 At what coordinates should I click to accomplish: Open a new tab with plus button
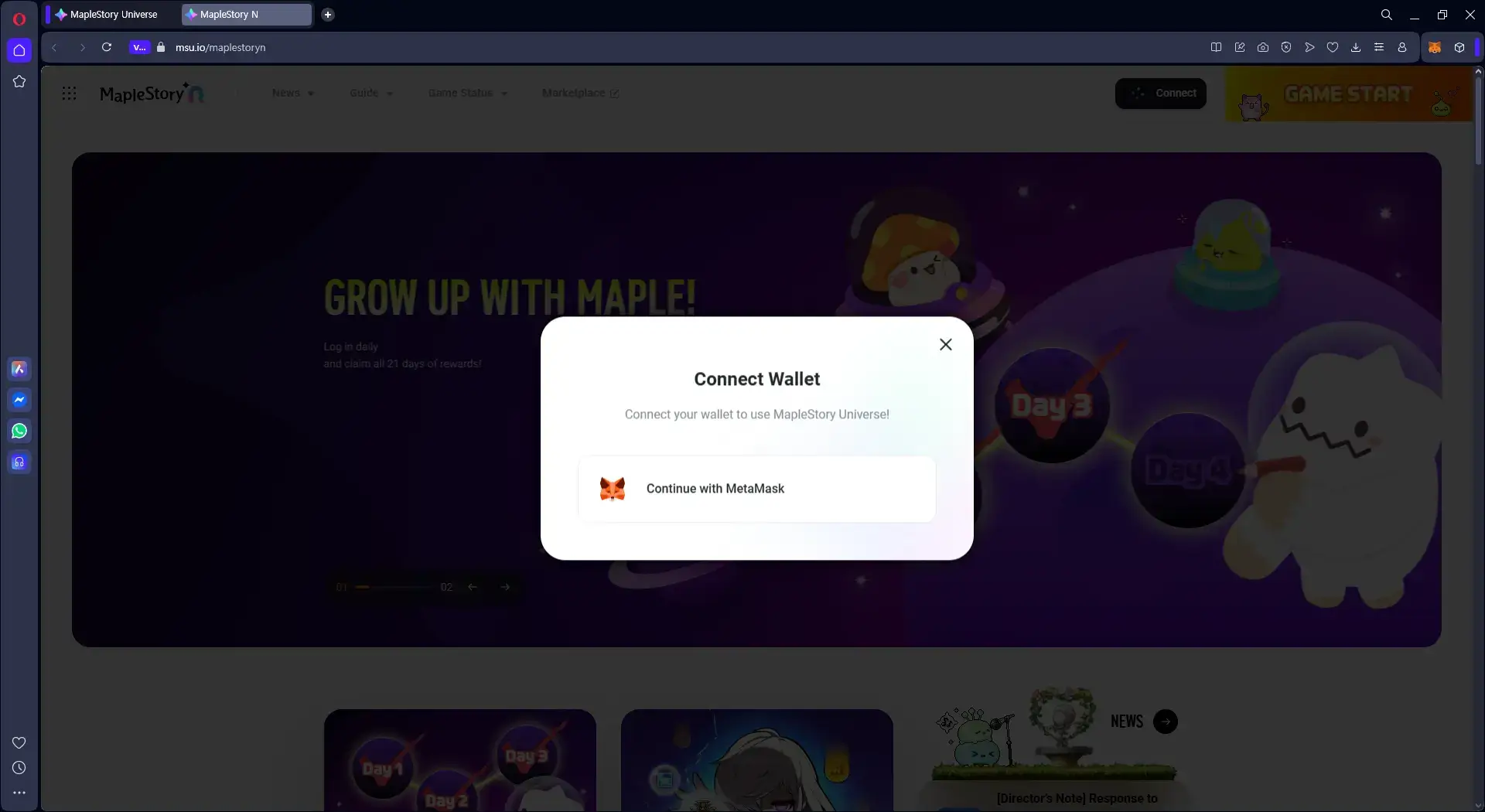click(x=328, y=14)
